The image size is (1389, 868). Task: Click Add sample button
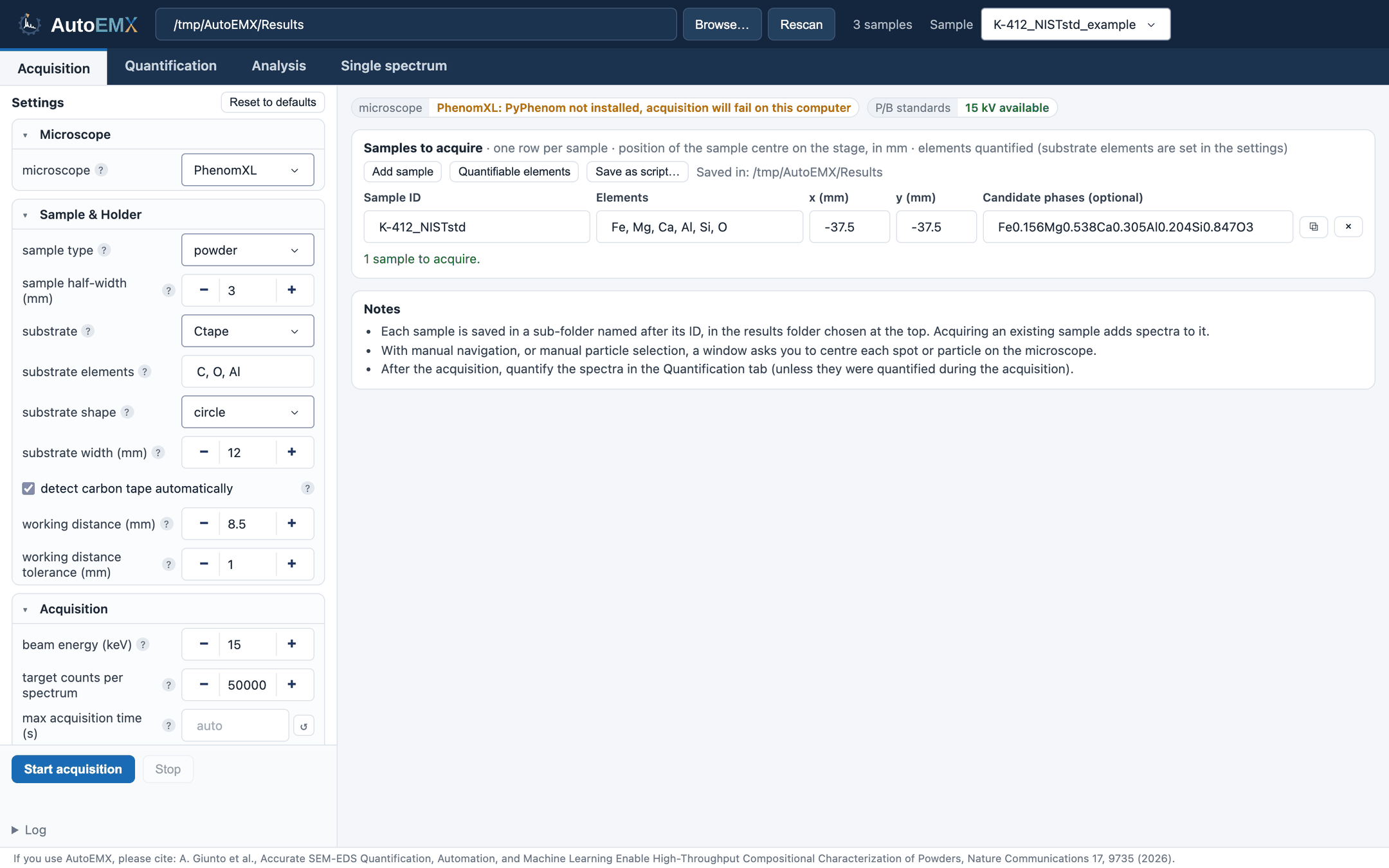[403, 172]
